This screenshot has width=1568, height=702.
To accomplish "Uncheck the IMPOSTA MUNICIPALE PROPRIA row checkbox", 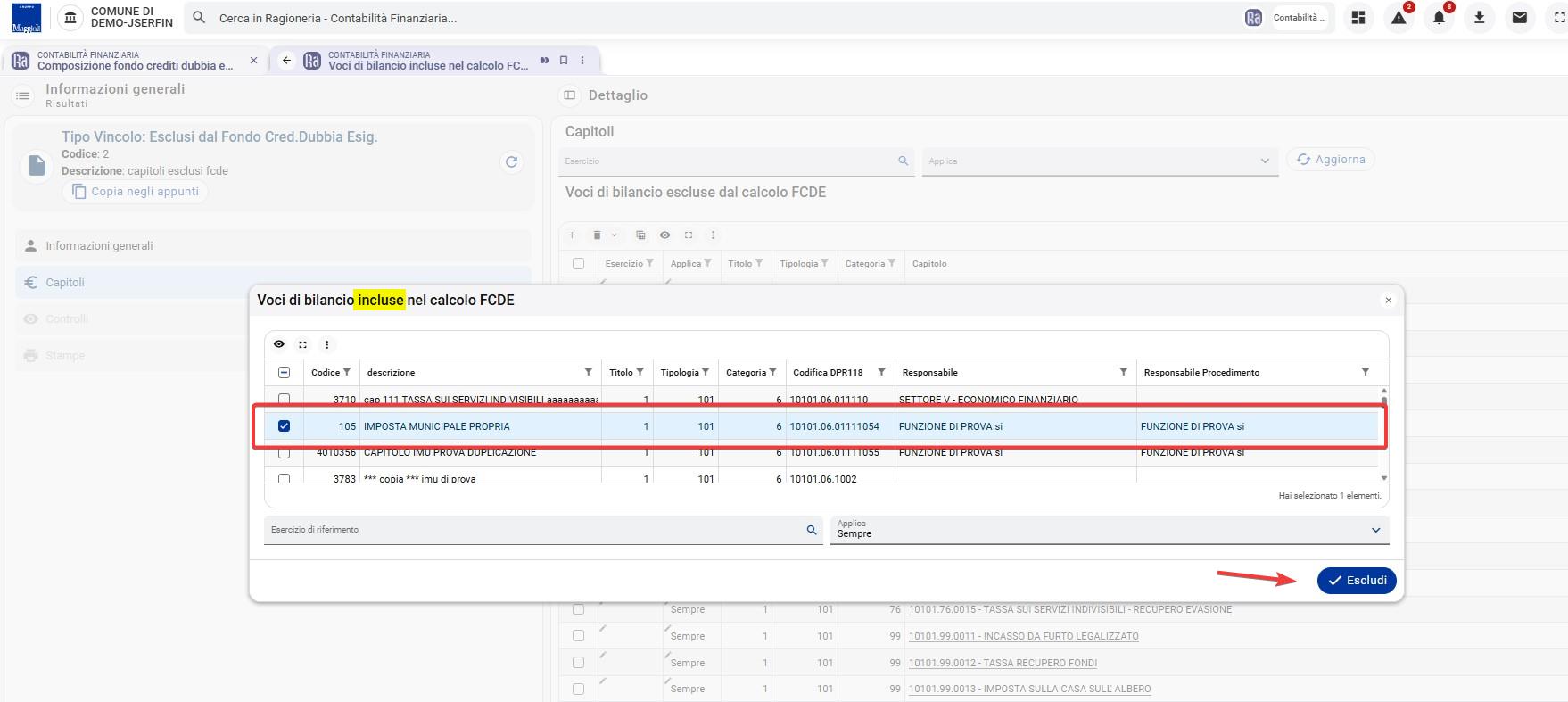I will (x=284, y=426).
